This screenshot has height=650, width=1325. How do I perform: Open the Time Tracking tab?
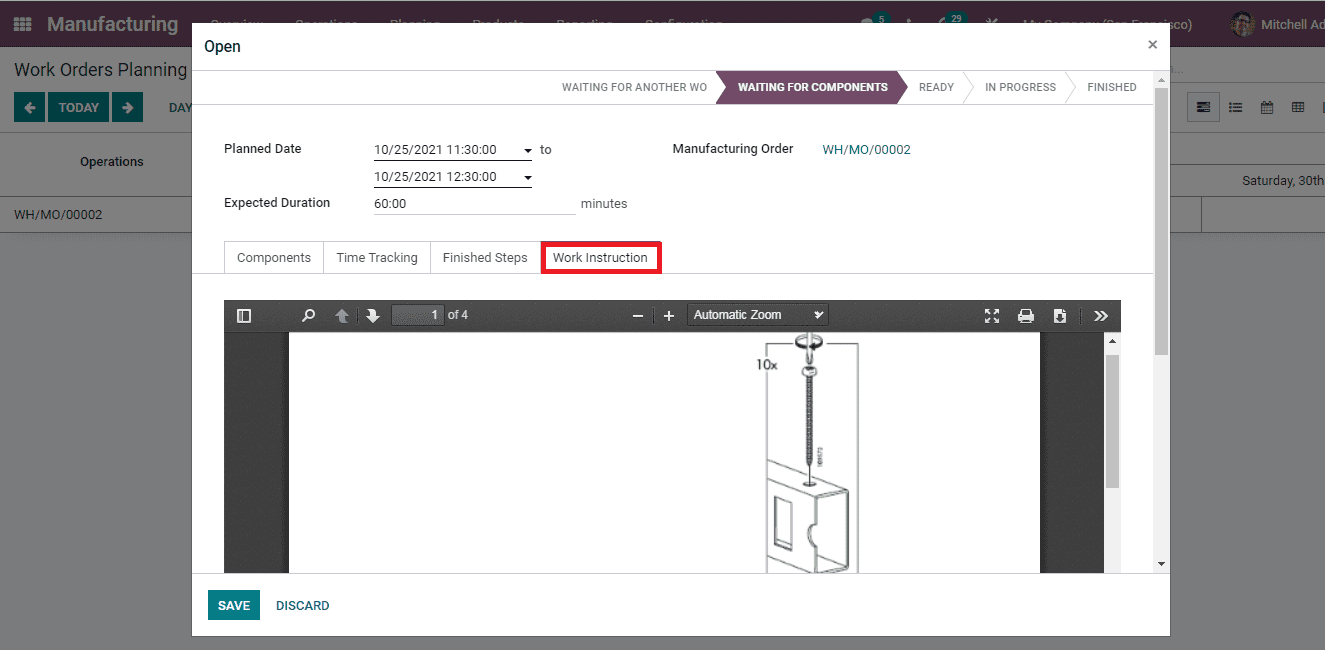(x=376, y=257)
